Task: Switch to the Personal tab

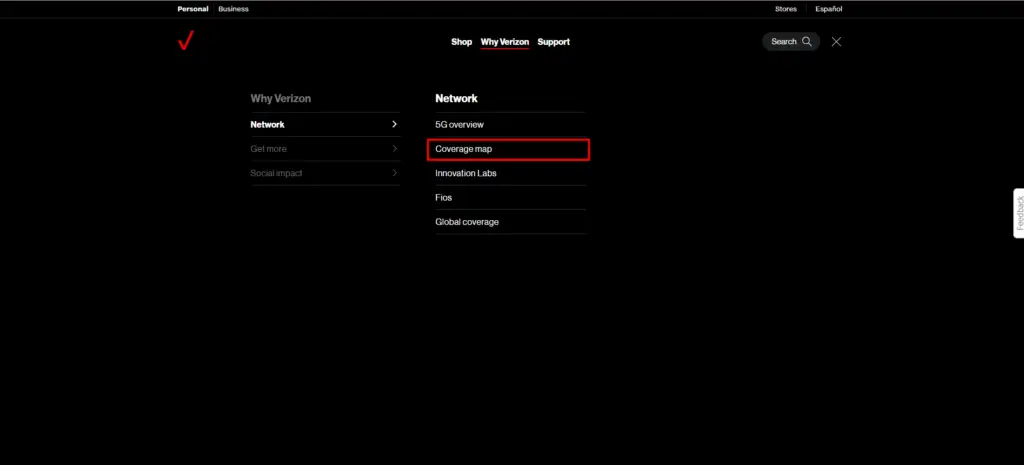Action: (x=193, y=9)
